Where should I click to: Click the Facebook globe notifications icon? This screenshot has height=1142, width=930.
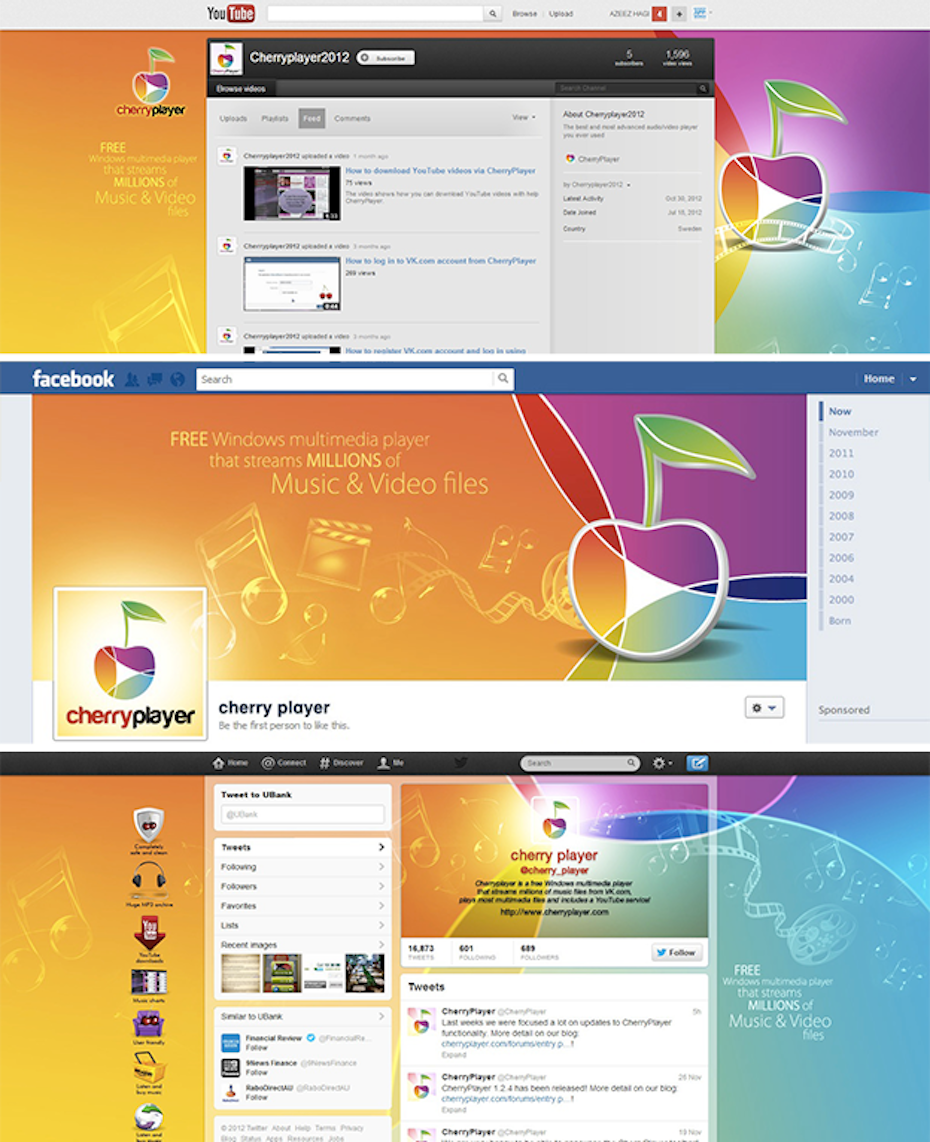pyautogui.click(x=177, y=380)
